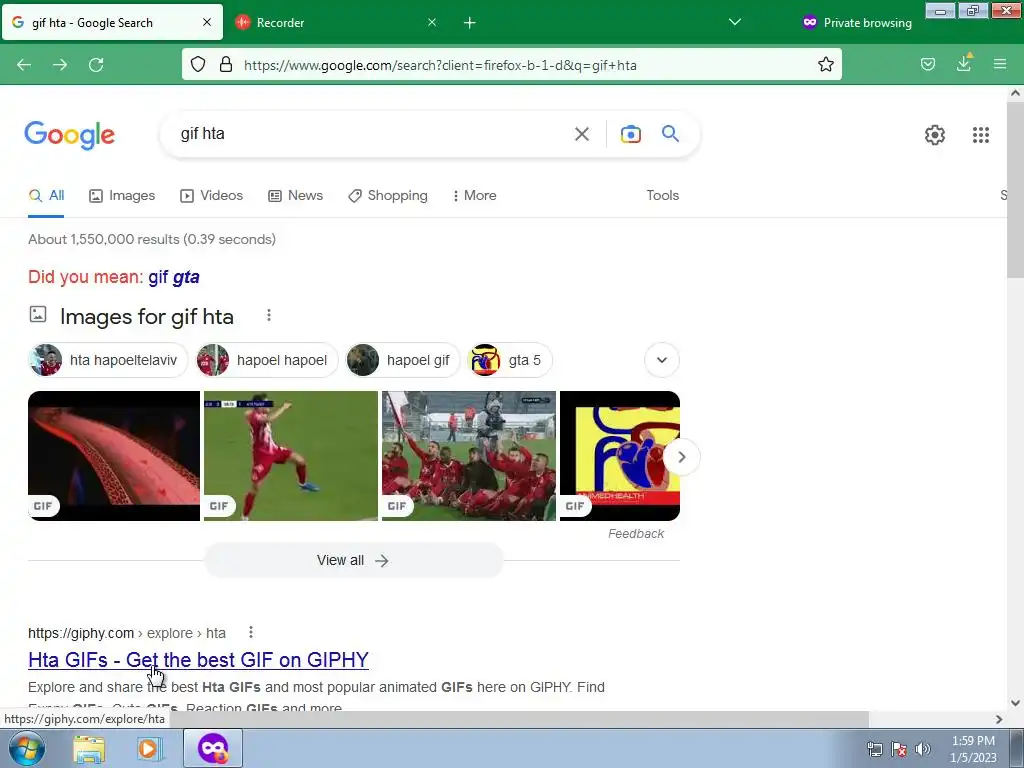
Task: Launch Windows Media Player from taskbar
Action: pyautogui.click(x=148, y=749)
